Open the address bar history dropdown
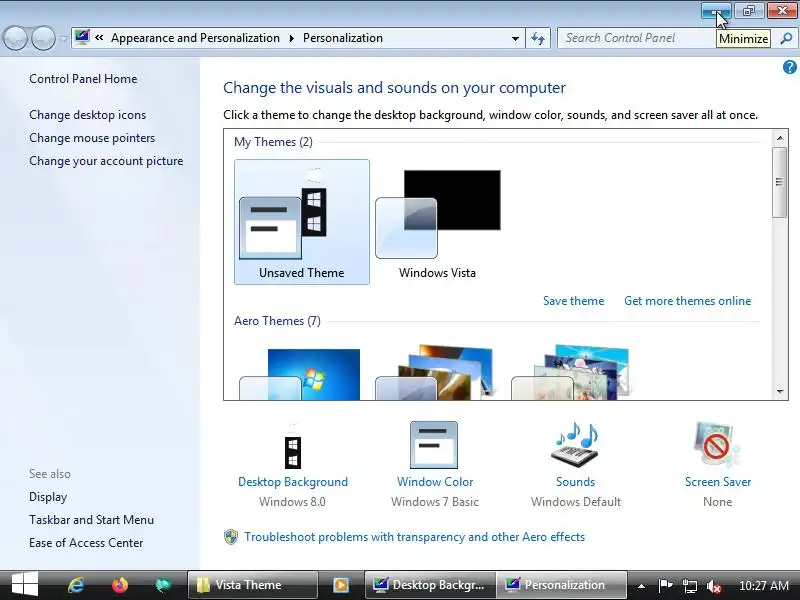The height and width of the screenshot is (600, 800). (x=515, y=38)
